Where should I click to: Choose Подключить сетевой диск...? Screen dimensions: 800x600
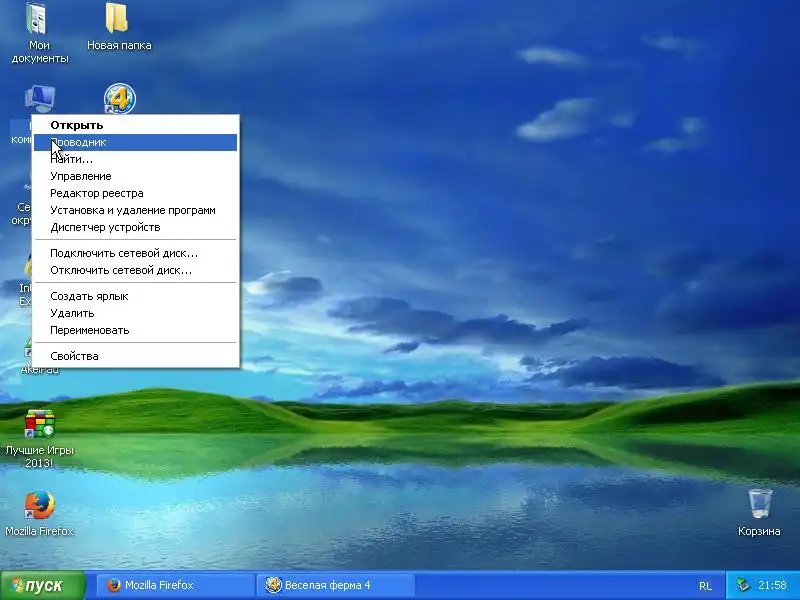[136, 253]
